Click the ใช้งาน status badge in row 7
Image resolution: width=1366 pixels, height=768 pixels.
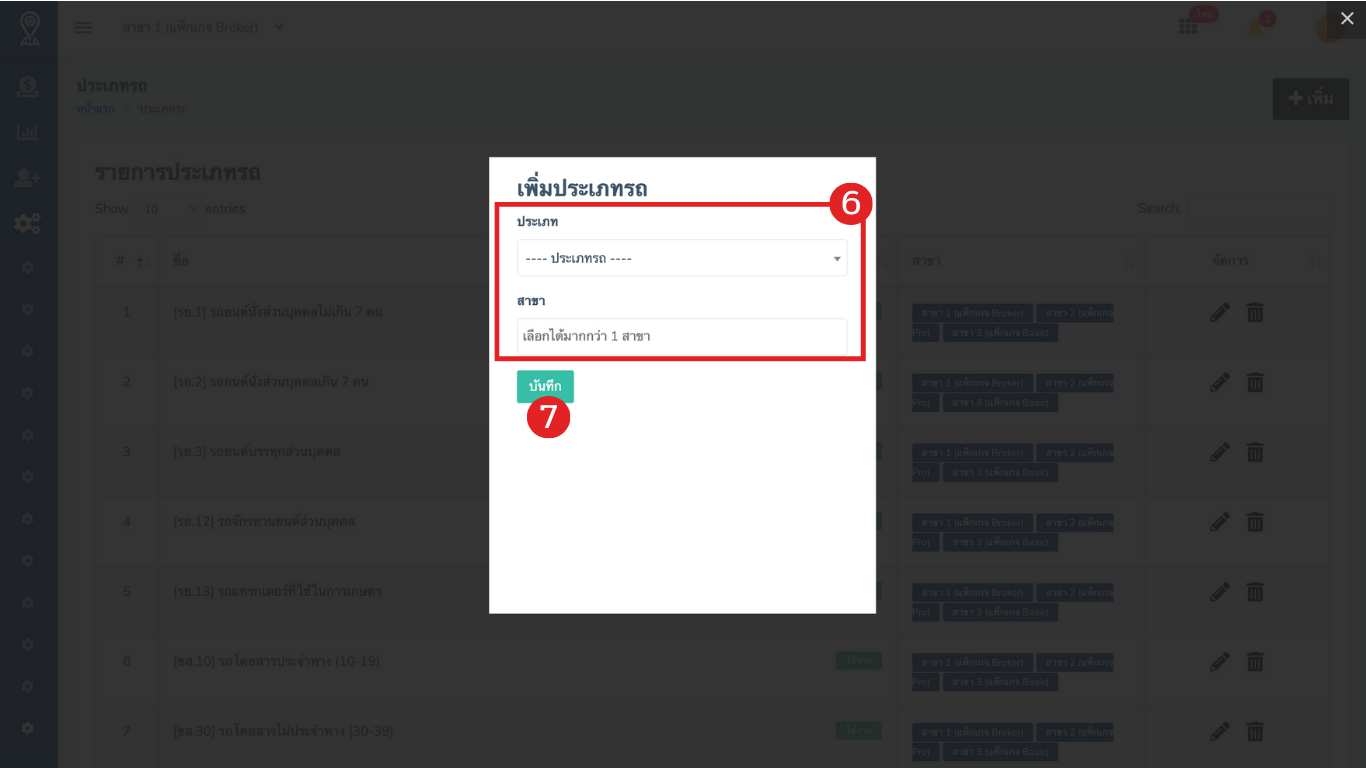pyautogui.click(x=859, y=731)
